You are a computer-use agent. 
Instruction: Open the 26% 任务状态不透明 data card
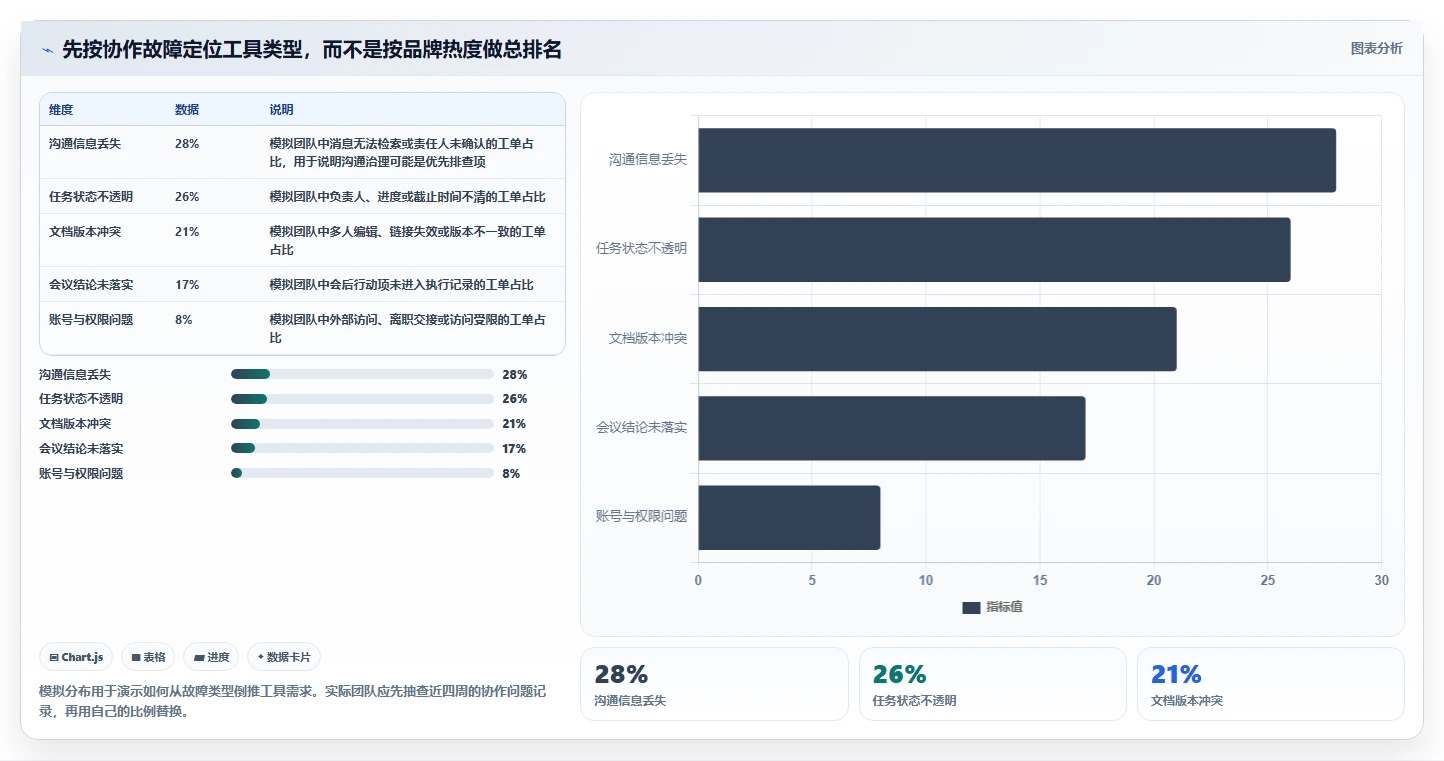(993, 684)
